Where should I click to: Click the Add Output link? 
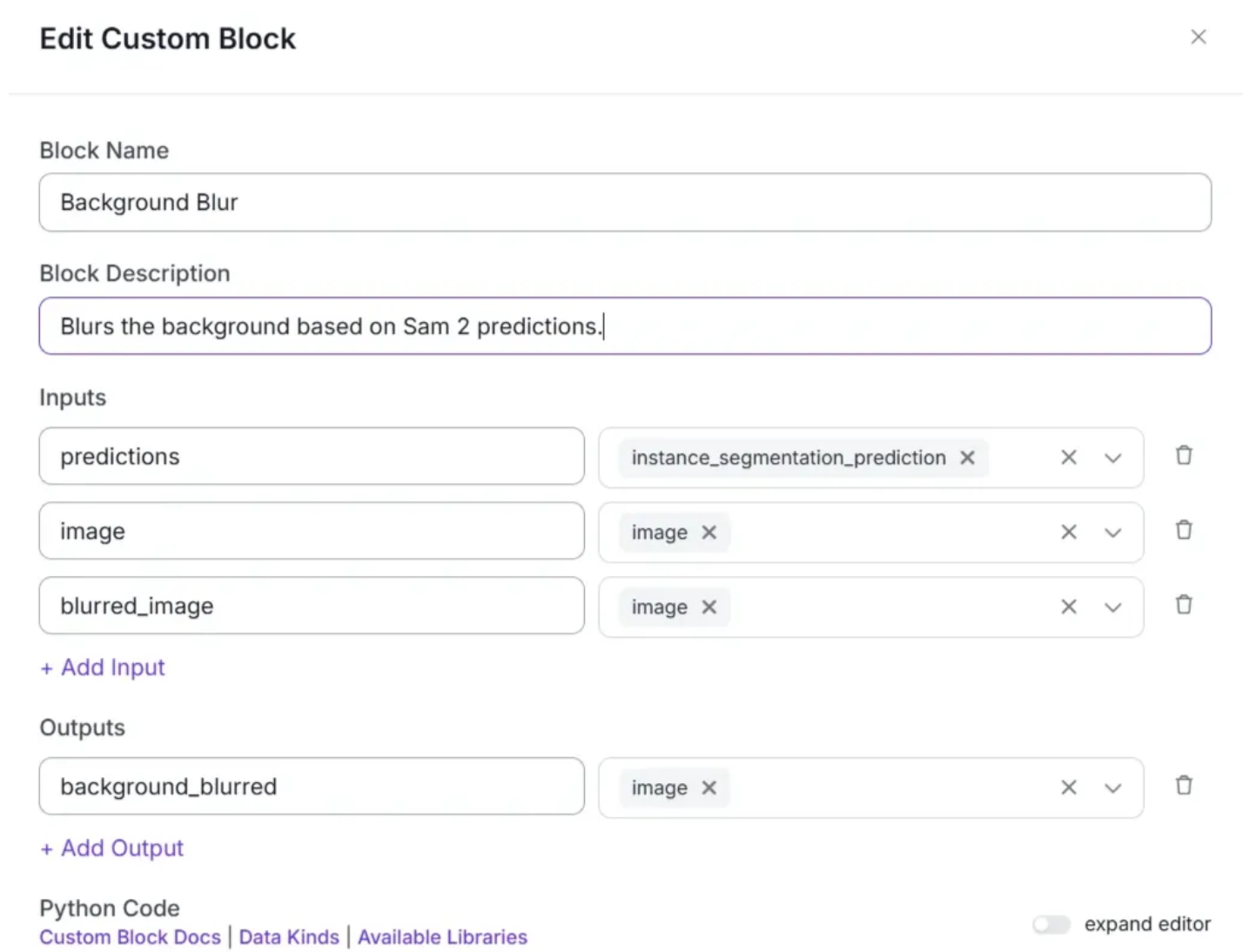tap(112, 848)
